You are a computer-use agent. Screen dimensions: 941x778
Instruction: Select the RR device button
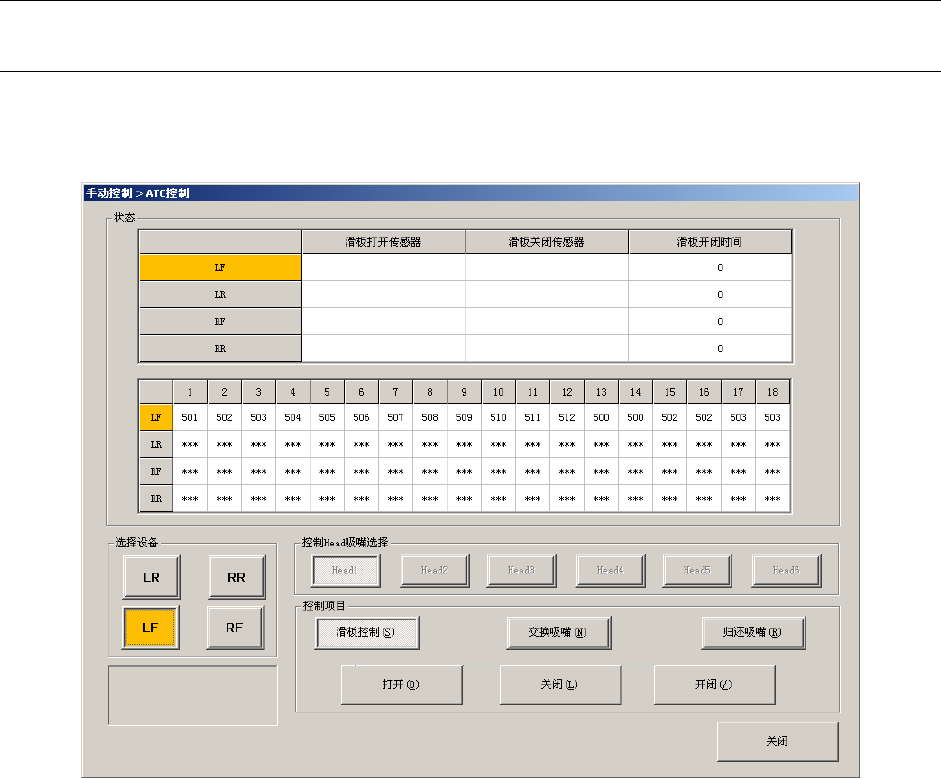(236, 577)
